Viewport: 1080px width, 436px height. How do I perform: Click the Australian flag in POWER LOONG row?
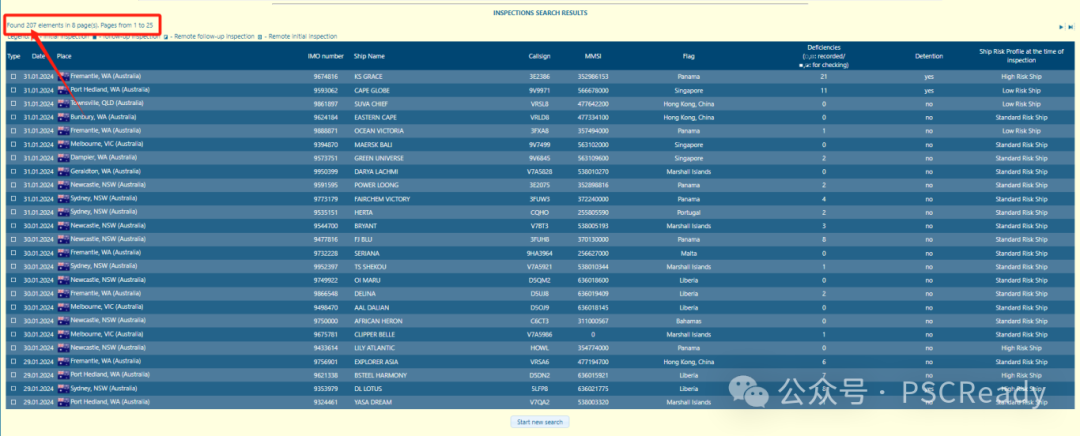click(x=63, y=185)
